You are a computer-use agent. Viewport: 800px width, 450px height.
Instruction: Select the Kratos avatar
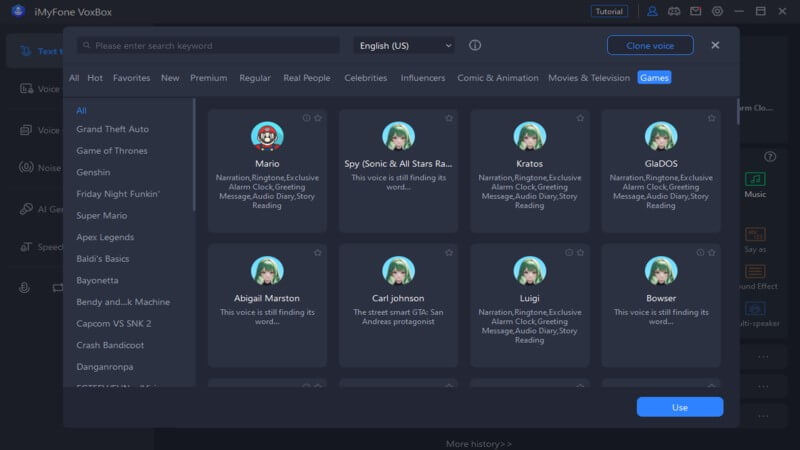(530, 136)
